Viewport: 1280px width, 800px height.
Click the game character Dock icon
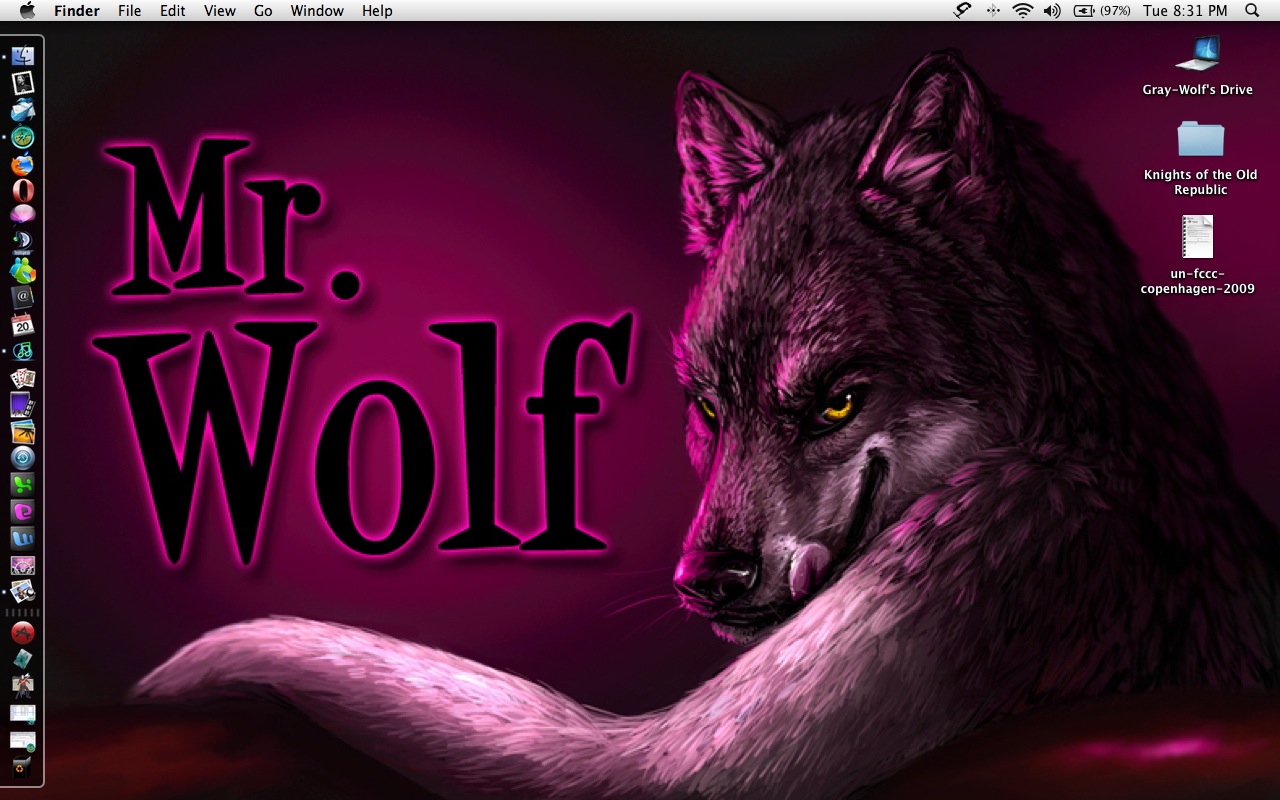point(23,686)
